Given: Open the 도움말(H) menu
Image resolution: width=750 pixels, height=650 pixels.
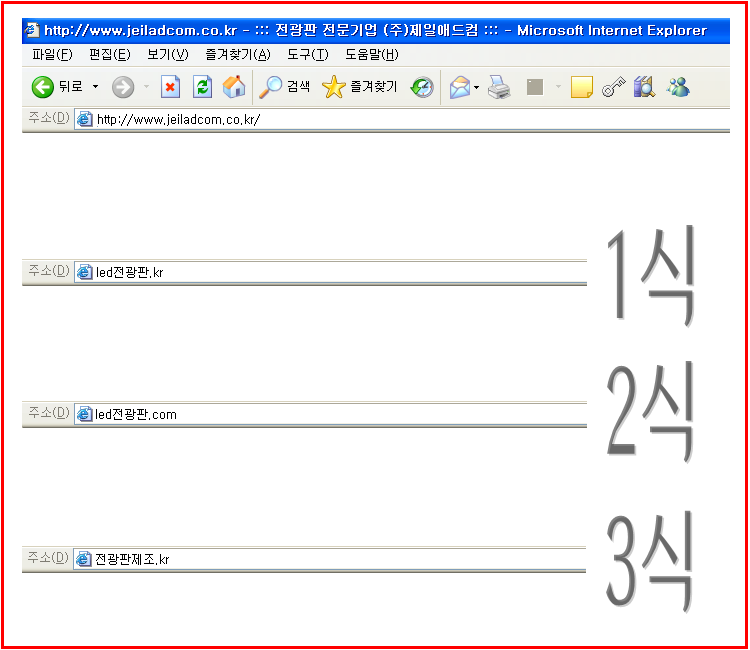Looking at the screenshot, I should pyautogui.click(x=372, y=55).
